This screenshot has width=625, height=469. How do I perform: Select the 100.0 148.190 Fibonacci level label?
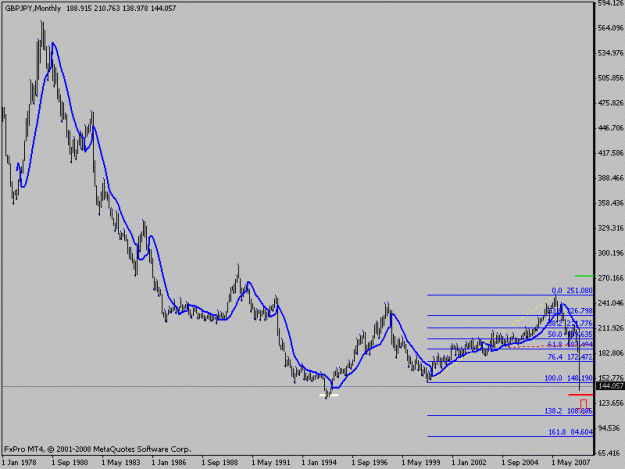pyautogui.click(x=568, y=378)
